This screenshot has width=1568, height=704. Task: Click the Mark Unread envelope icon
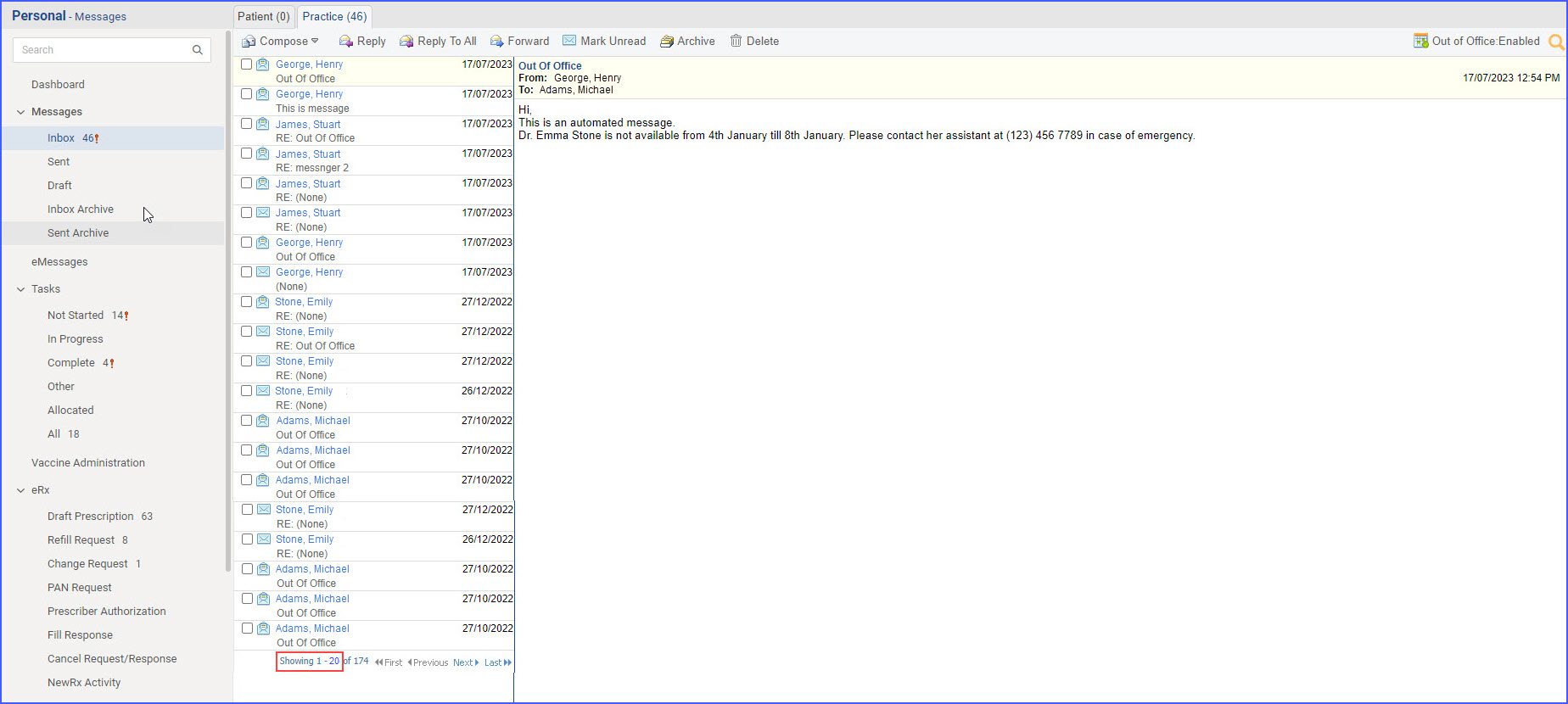(569, 41)
